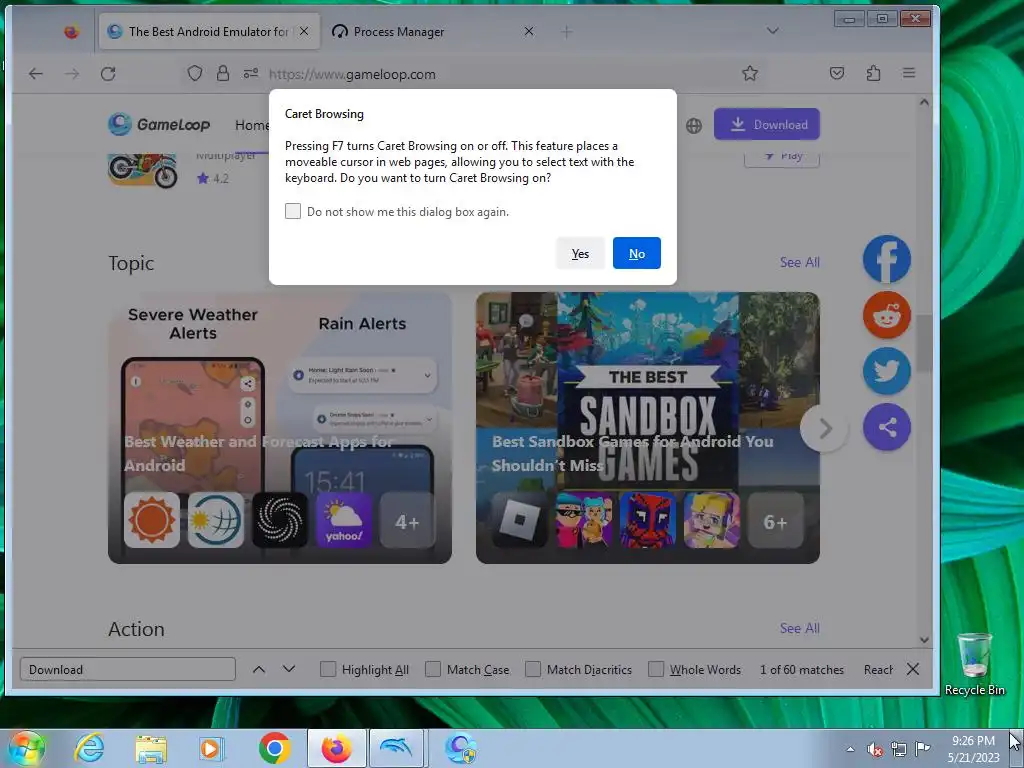Go to next find match arrow
Image resolution: width=1024 pixels, height=768 pixels.
point(289,669)
